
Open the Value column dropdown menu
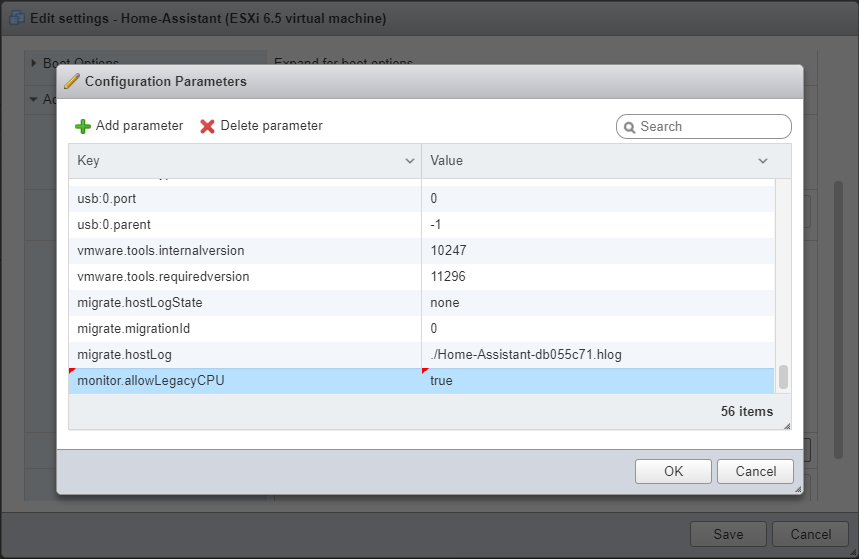[x=763, y=161]
